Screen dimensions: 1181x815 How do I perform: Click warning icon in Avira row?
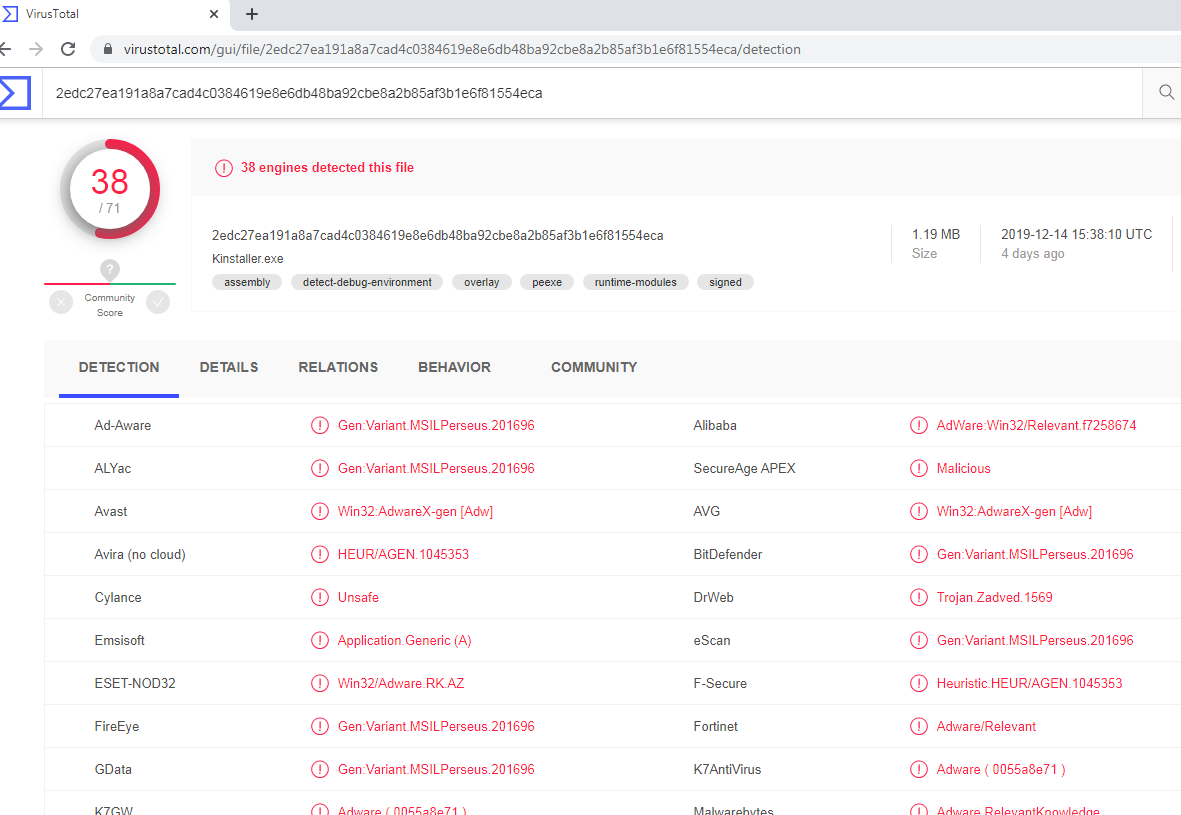319,554
